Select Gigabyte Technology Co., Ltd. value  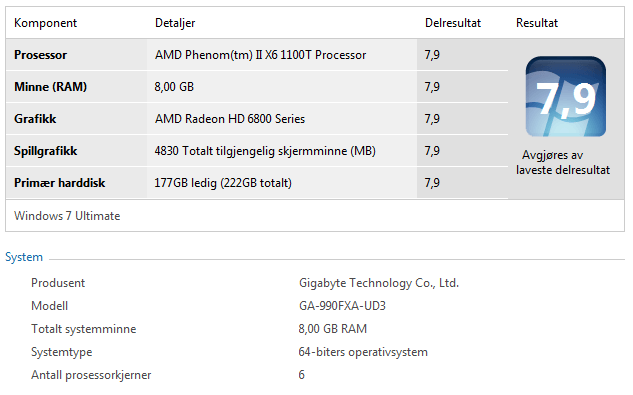379,283
